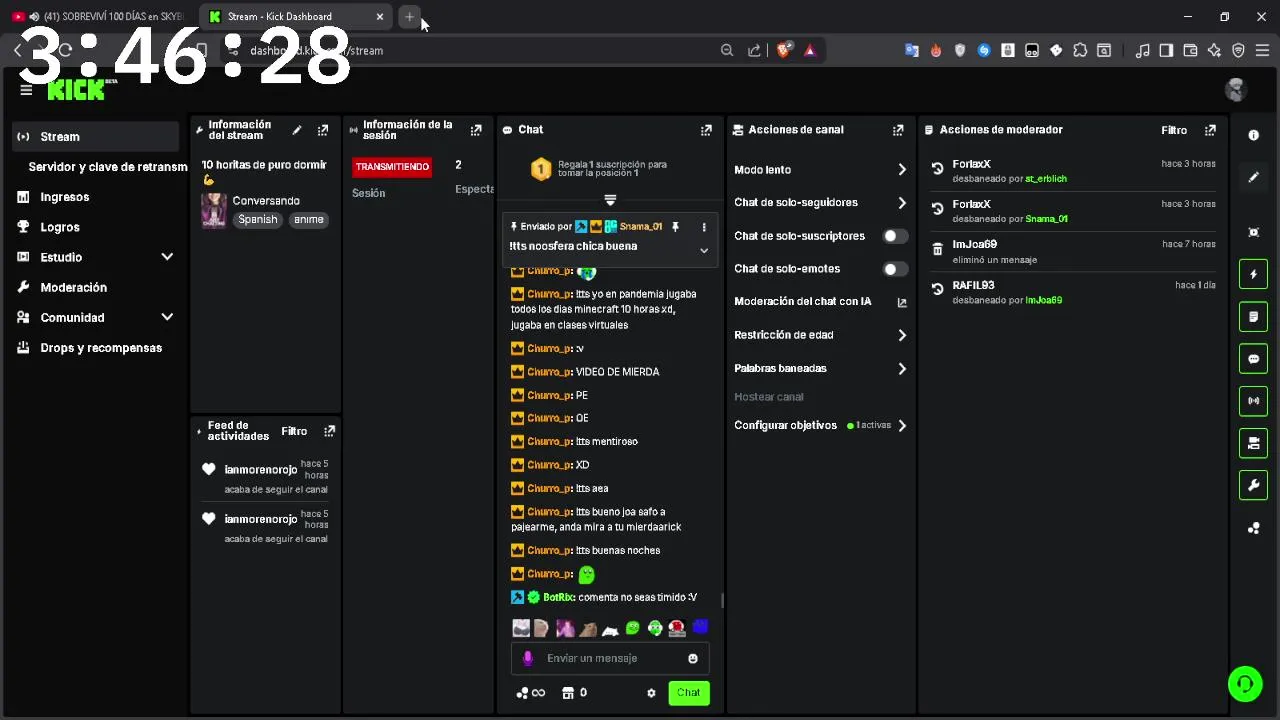This screenshot has height=720, width=1280.
Task: Open the emoji picker in message box
Action: (x=693, y=658)
